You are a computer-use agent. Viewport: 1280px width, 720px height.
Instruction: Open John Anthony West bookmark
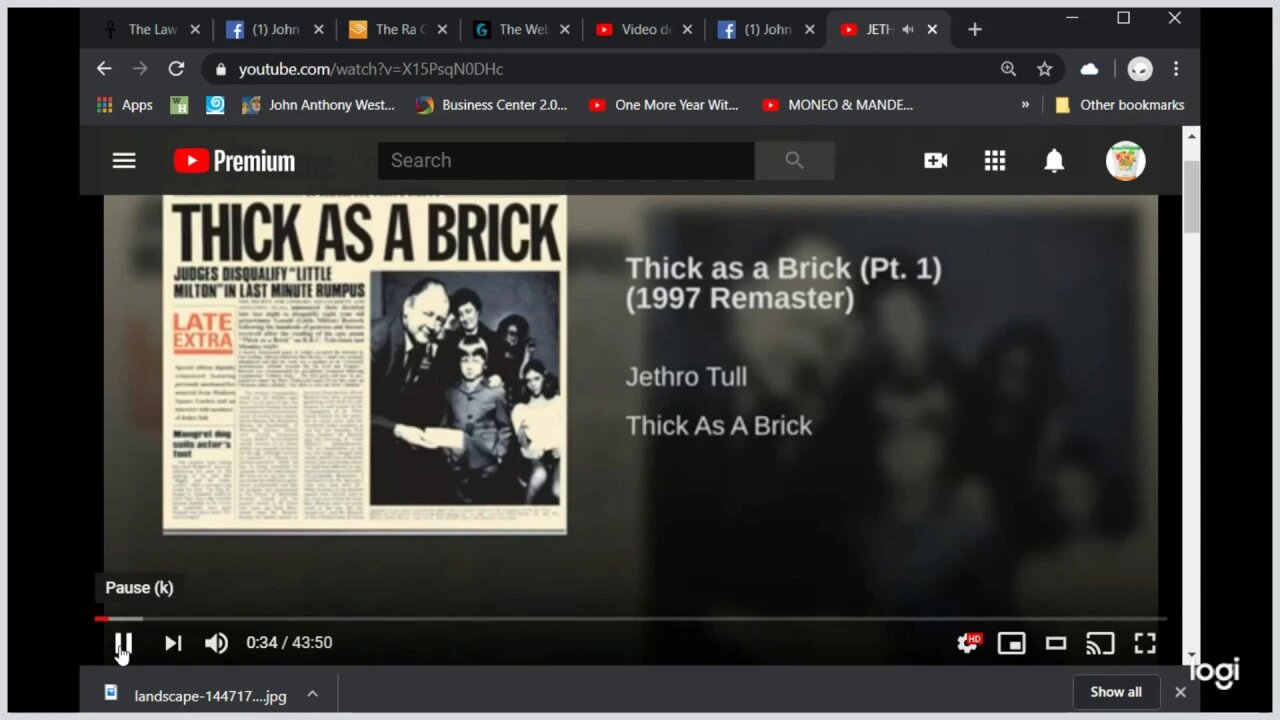319,105
